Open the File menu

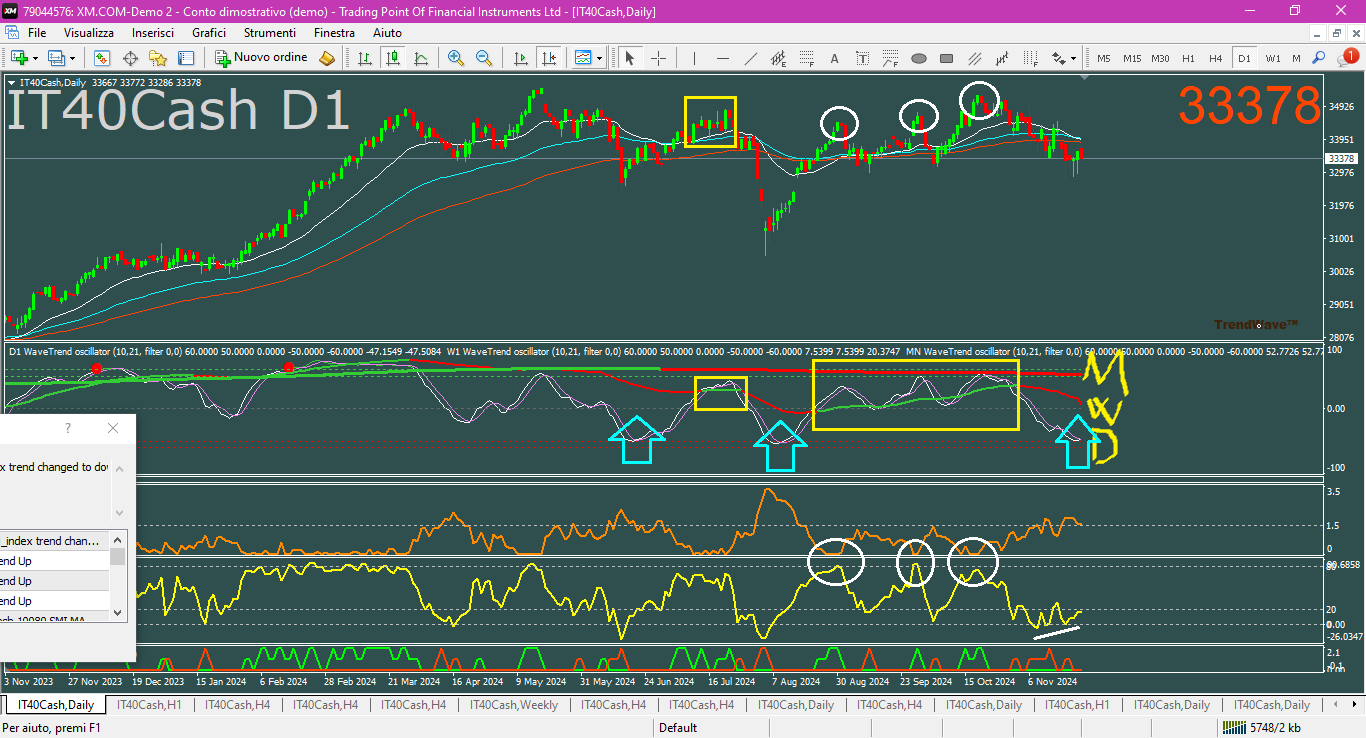pos(37,33)
